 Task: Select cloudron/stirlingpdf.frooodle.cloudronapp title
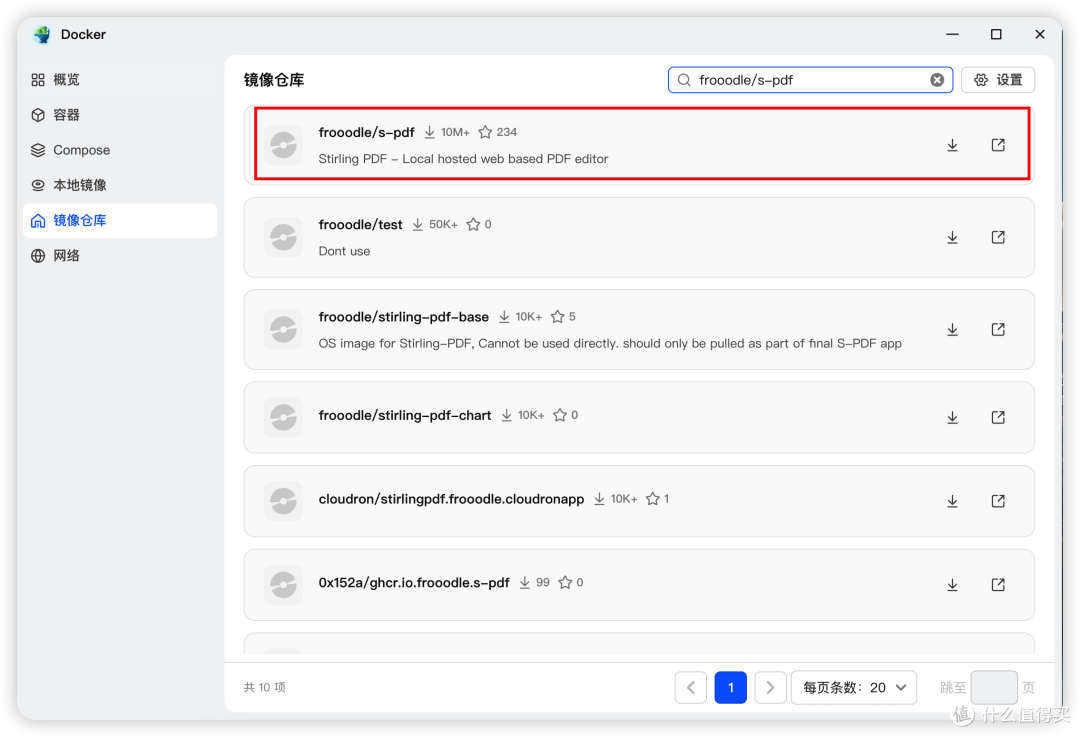(451, 499)
